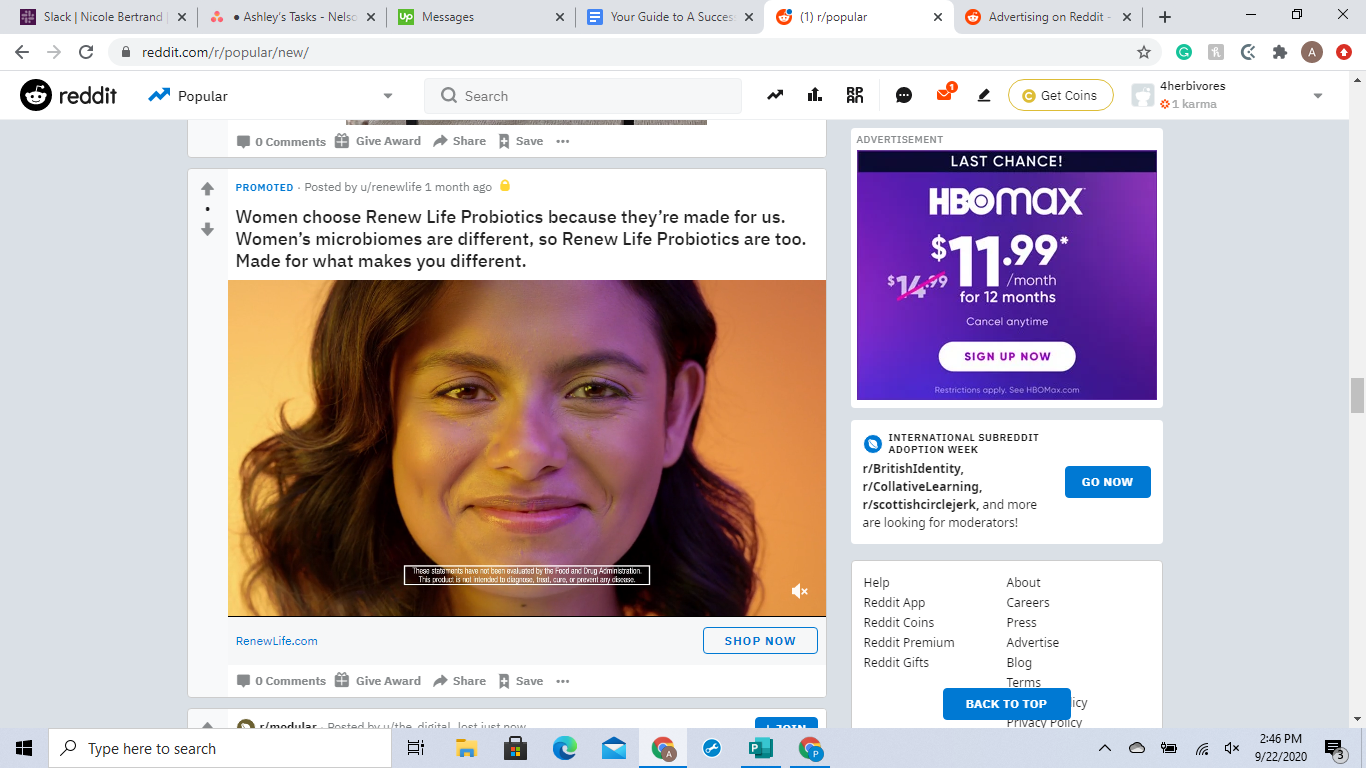
Task: Open the Reddit Public Access Network icon
Action: 854,96
